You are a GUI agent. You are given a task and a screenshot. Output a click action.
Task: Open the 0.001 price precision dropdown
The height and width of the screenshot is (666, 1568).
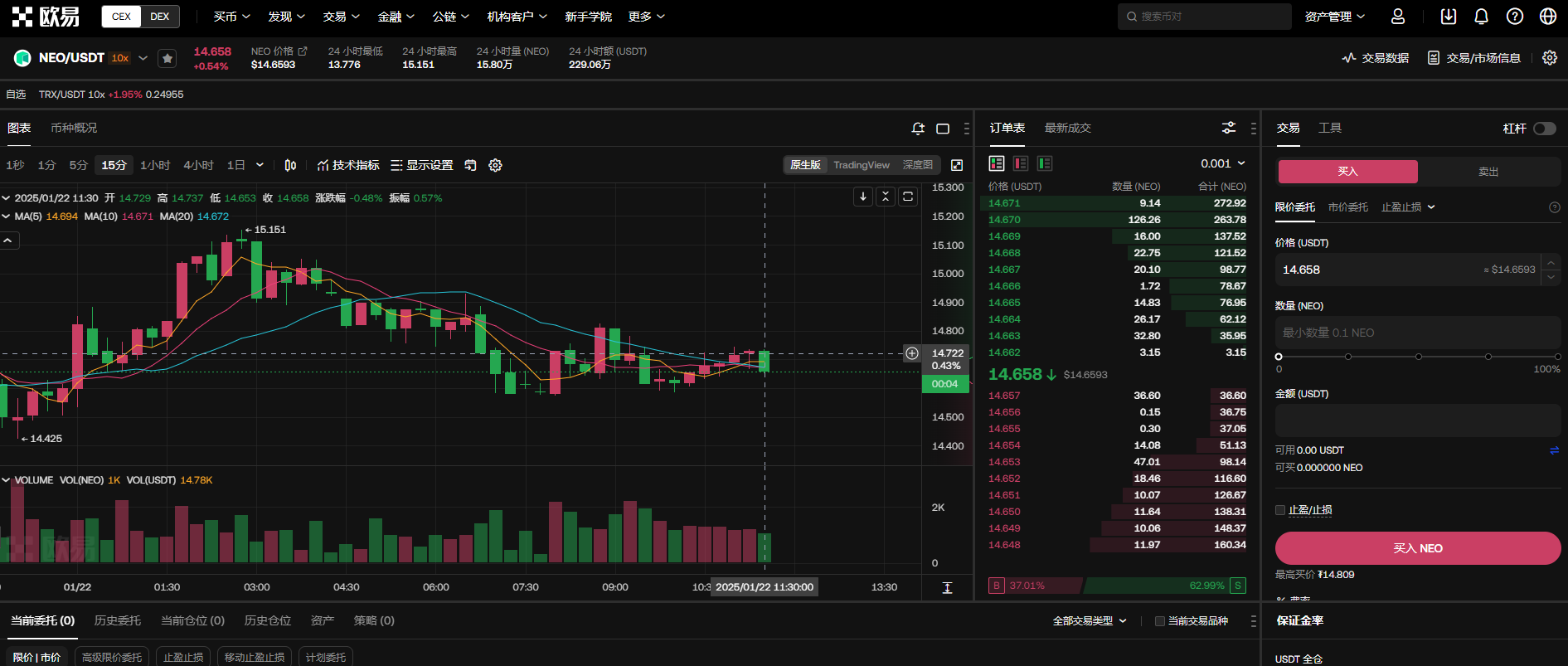[x=1222, y=163]
